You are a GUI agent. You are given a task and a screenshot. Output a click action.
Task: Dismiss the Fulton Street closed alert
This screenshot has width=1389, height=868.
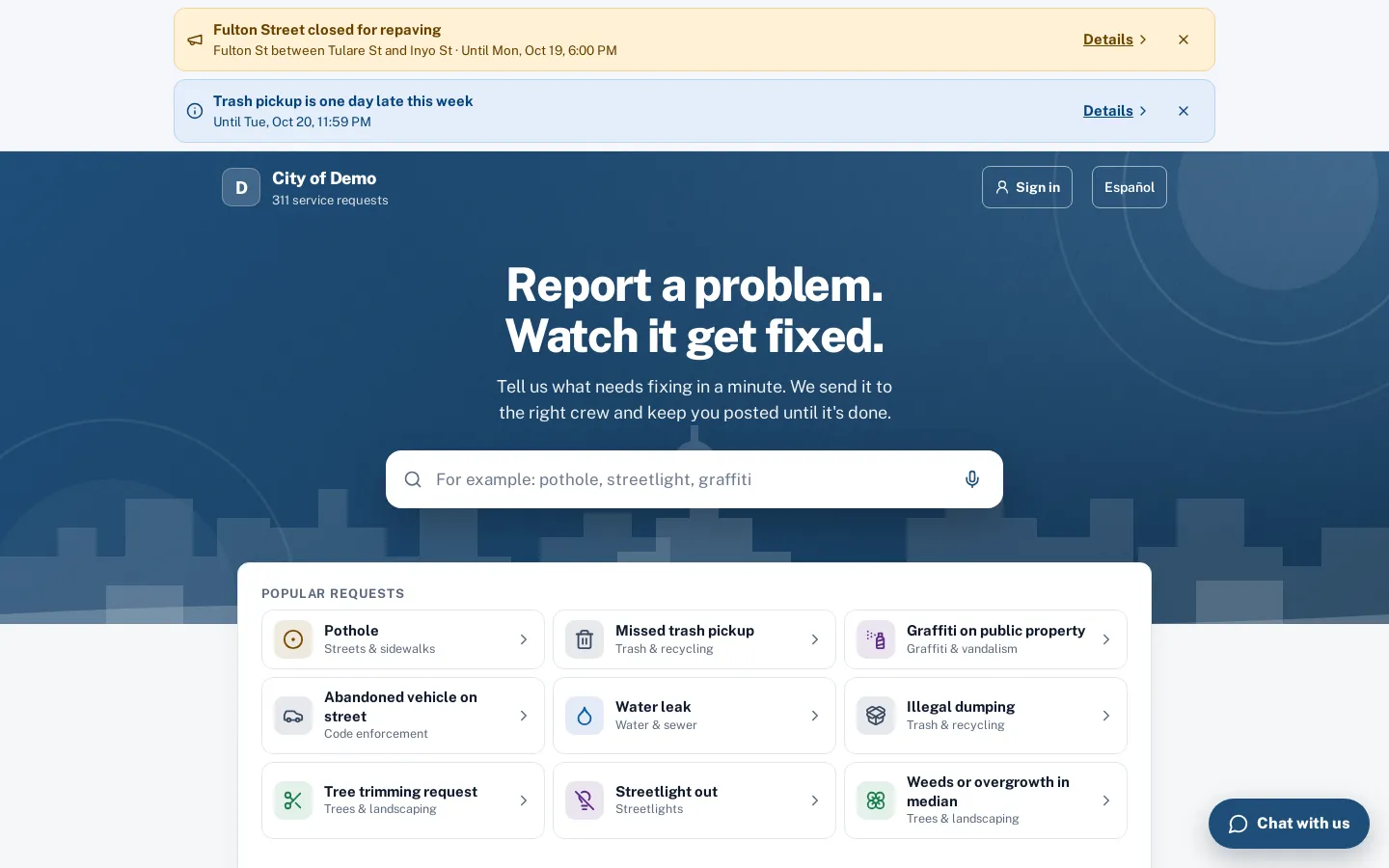click(1184, 40)
